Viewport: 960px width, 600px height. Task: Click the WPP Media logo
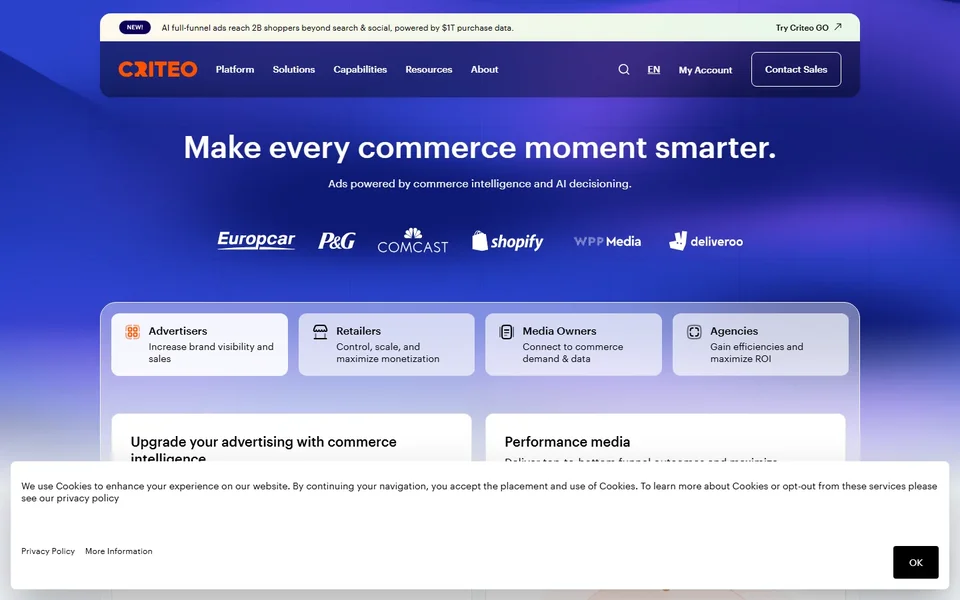coord(607,241)
